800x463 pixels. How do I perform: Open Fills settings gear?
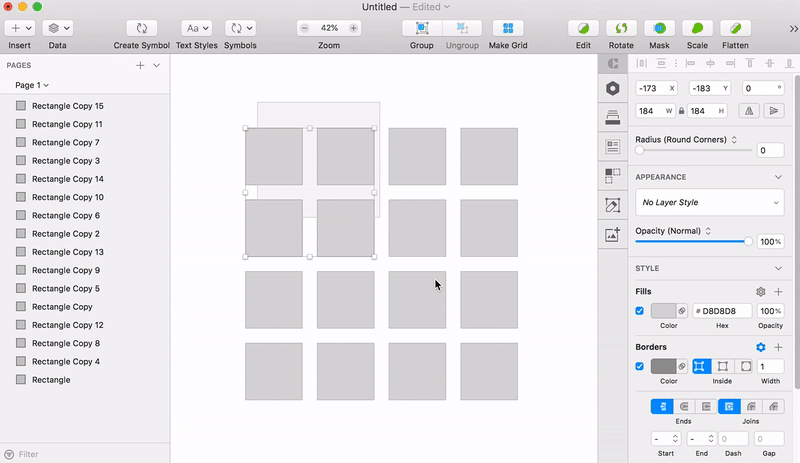click(x=761, y=291)
